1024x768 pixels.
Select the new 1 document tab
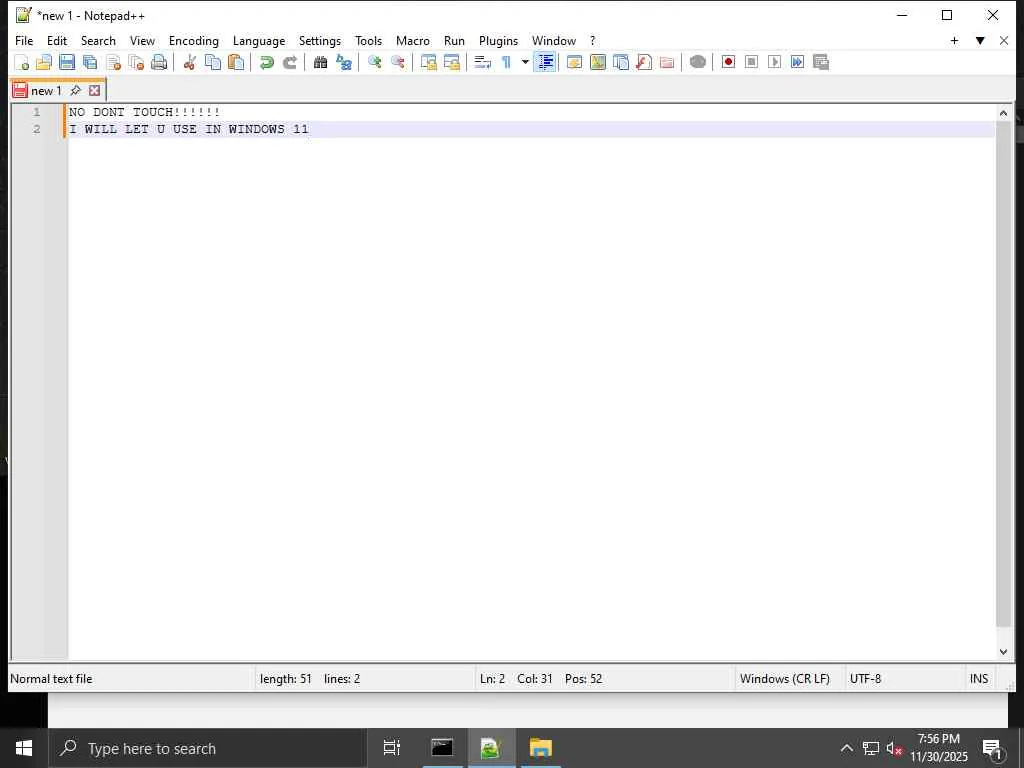click(x=46, y=91)
